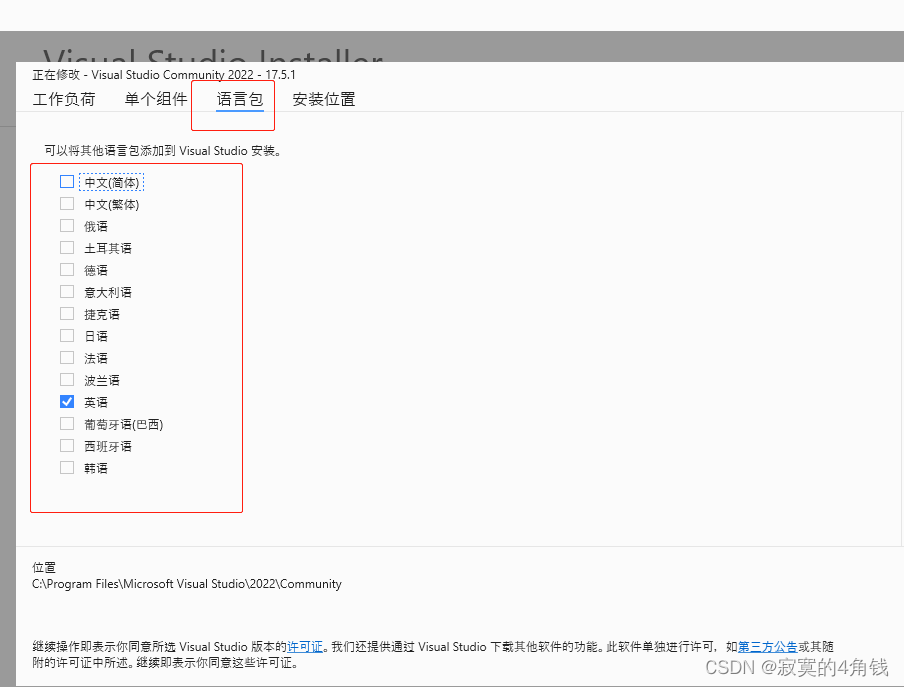Select the 捷克语 checkbox
The height and width of the screenshot is (687, 904).
tap(67, 314)
